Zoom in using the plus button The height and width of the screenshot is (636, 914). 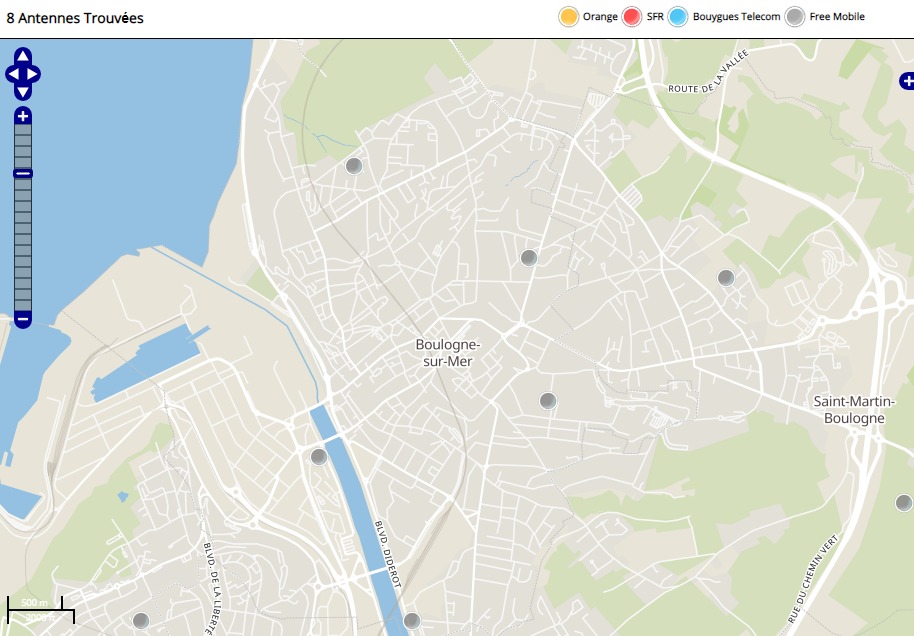23,116
